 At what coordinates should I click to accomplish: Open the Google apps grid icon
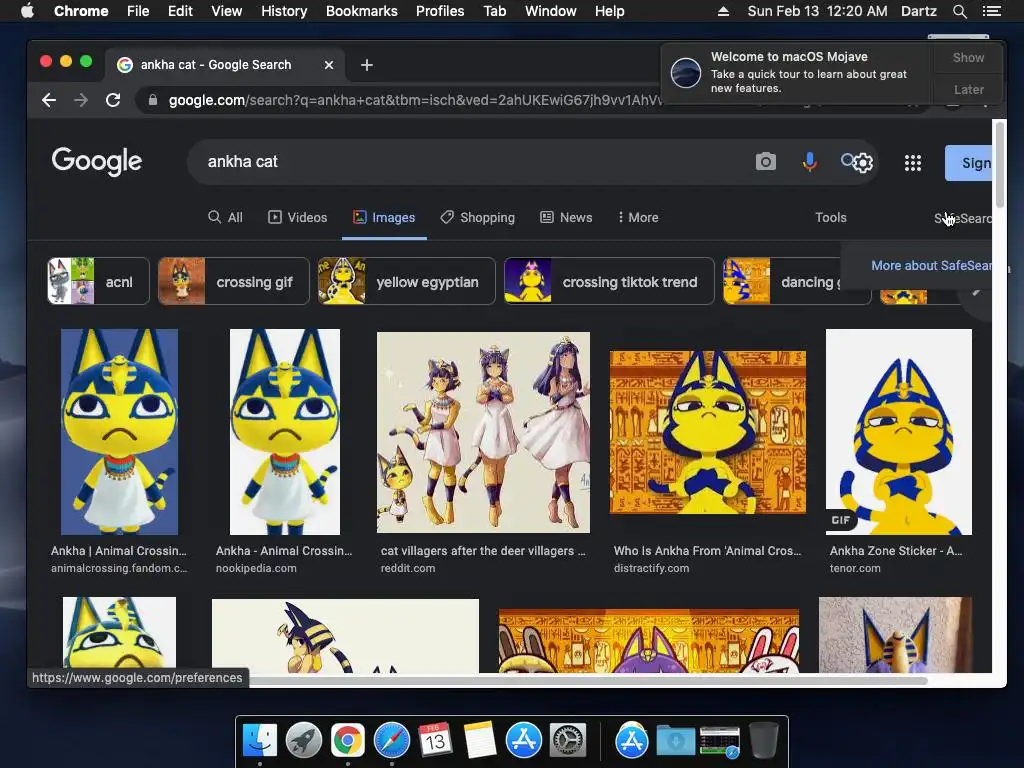(913, 163)
